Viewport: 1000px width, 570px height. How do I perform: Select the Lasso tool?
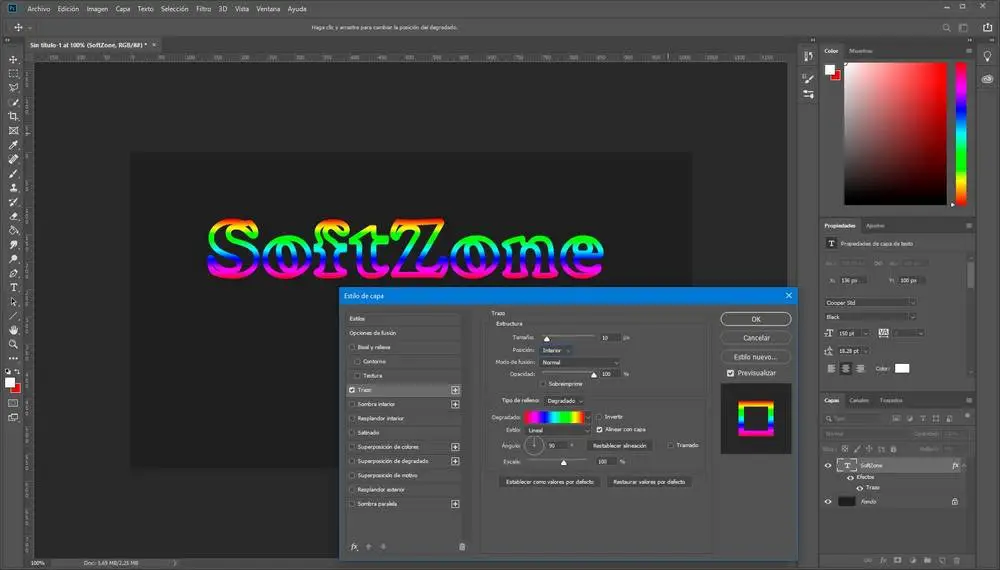[x=13, y=87]
